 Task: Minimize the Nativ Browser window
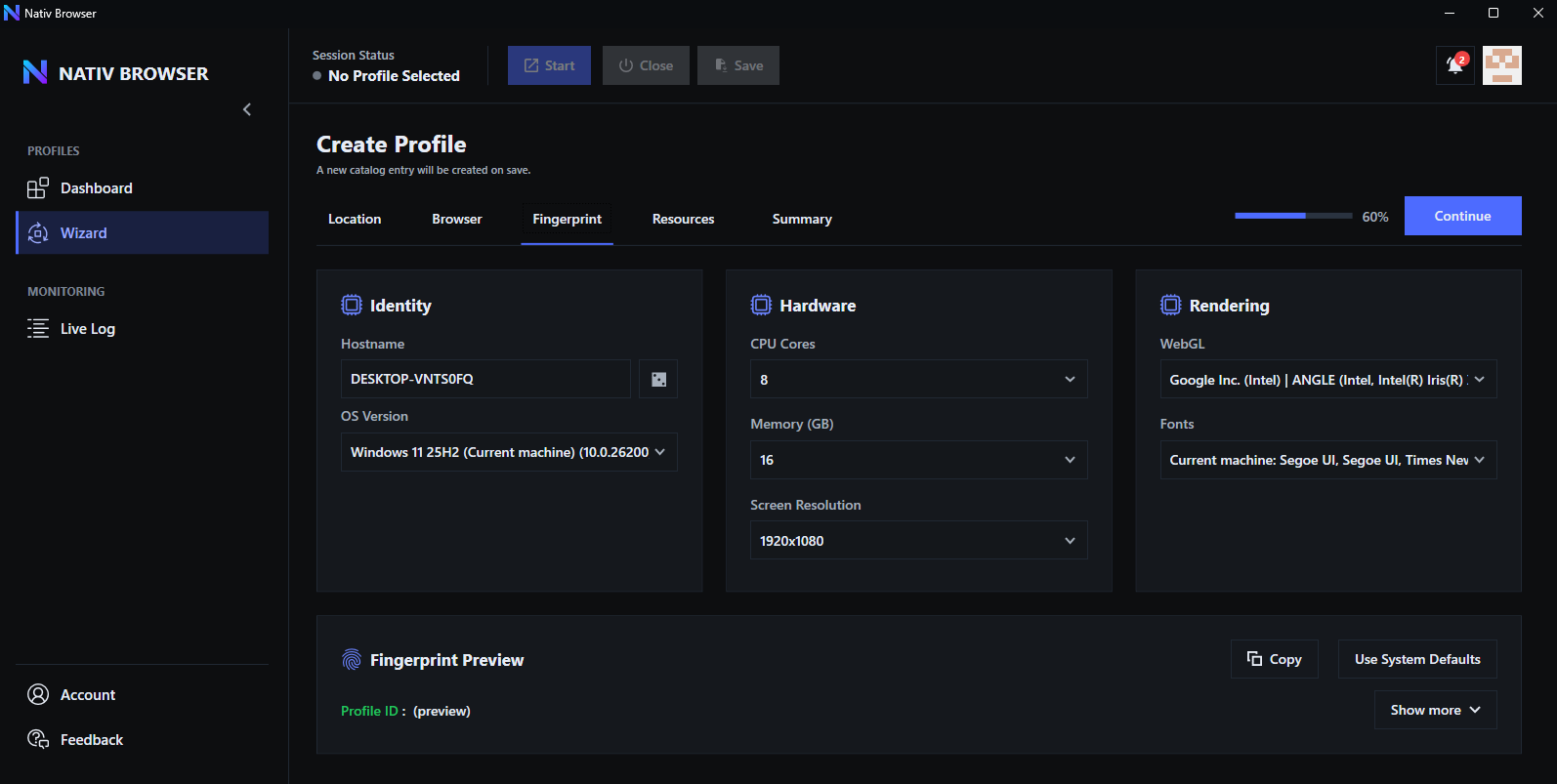pos(1450,13)
